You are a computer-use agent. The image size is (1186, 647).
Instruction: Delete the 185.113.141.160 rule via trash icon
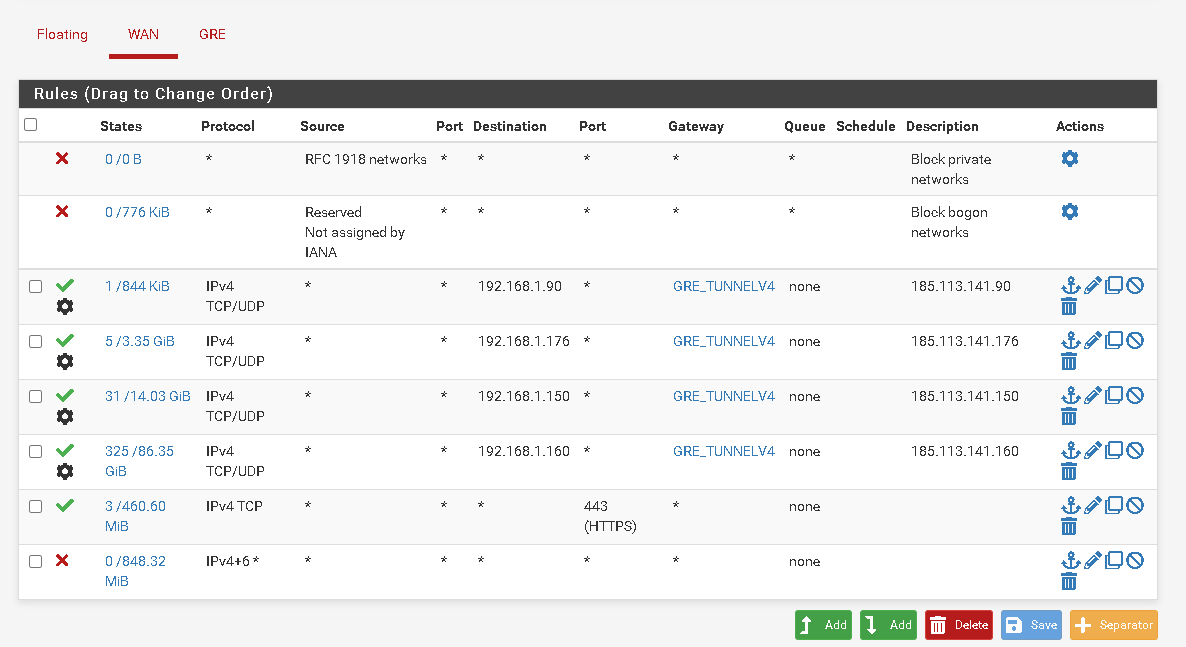point(1069,471)
